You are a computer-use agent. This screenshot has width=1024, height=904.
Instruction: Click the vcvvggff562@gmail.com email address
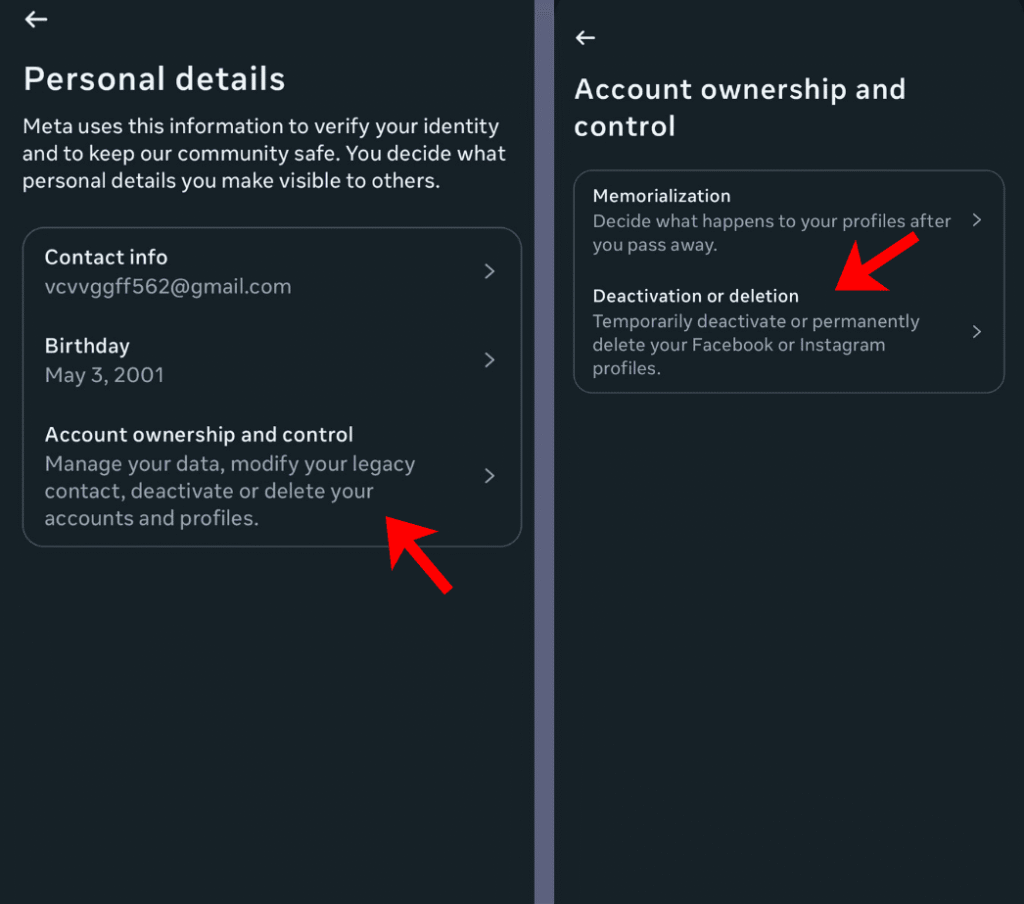[x=168, y=287]
